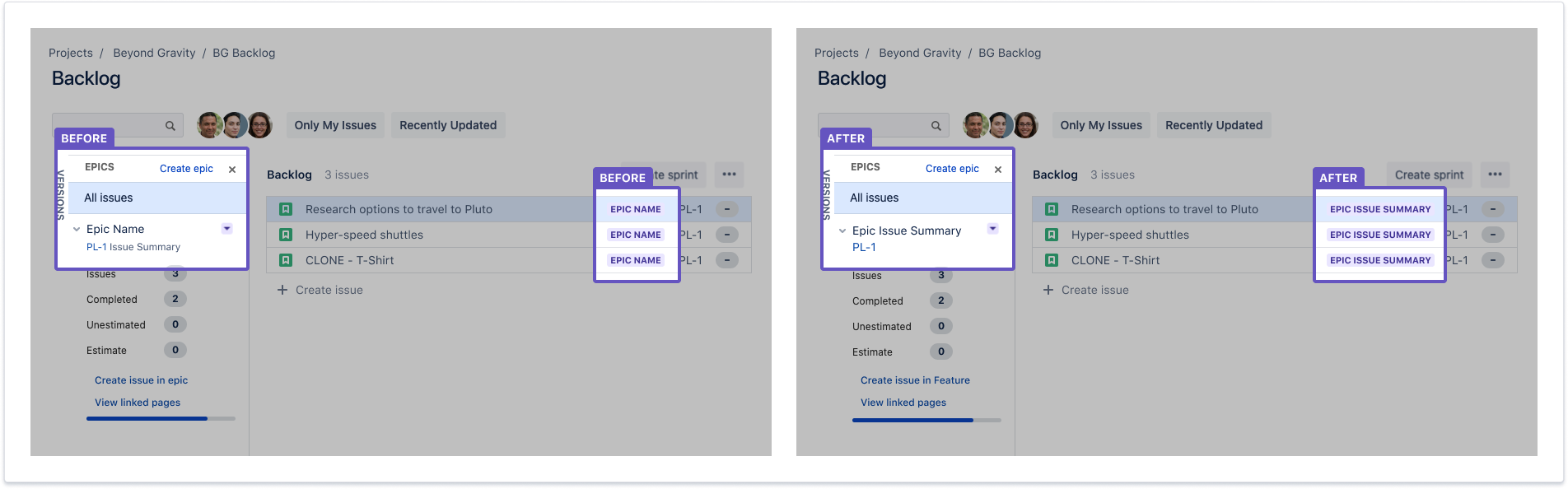This screenshot has height=489, width=1568.
Task: Click Create epic link in Before panel
Action: pyautogui.click(x=186, y=169)
